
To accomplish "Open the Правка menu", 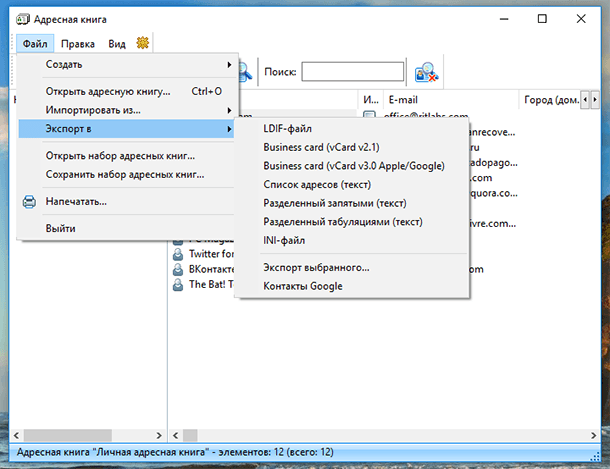I will (78, 44).
